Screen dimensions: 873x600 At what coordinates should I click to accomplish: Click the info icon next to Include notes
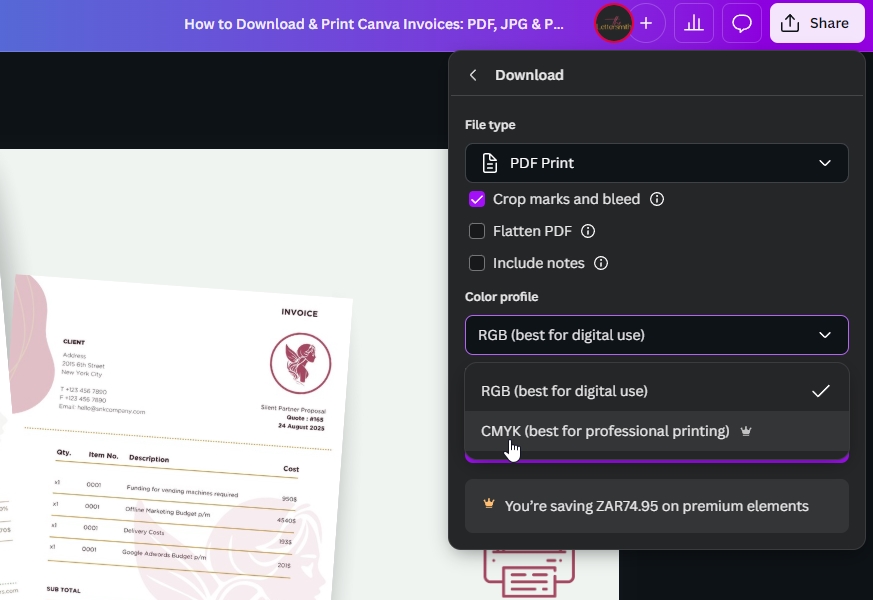(601, 263)
